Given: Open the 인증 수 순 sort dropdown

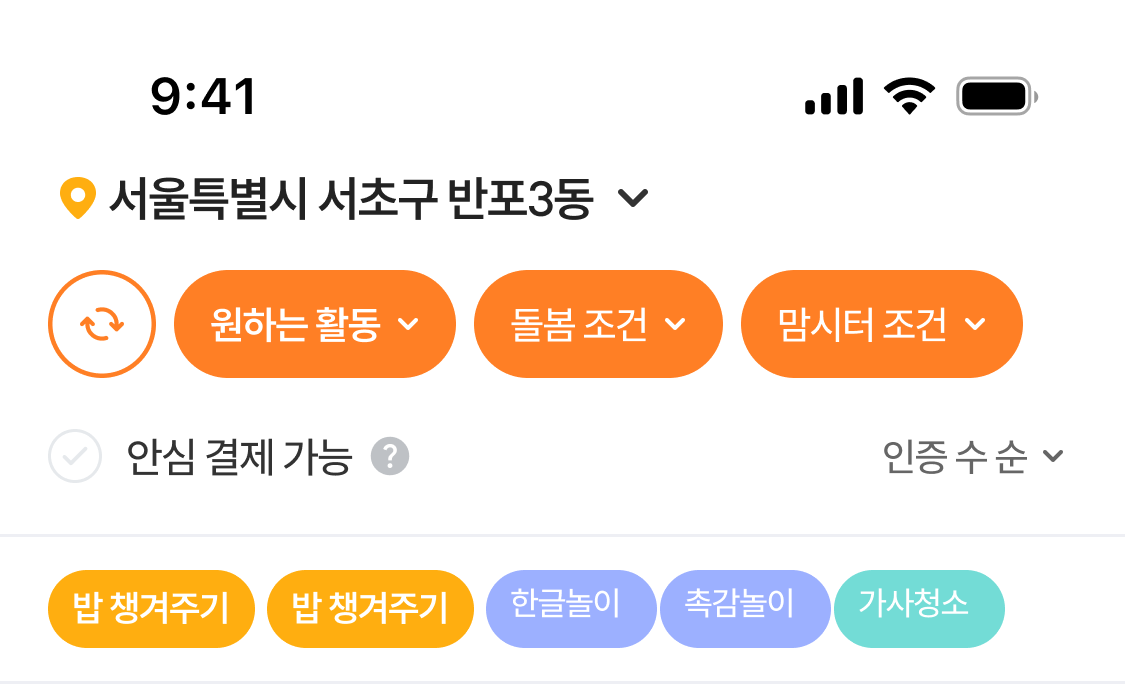Looking at the screenshot, I should click(972, 457).
